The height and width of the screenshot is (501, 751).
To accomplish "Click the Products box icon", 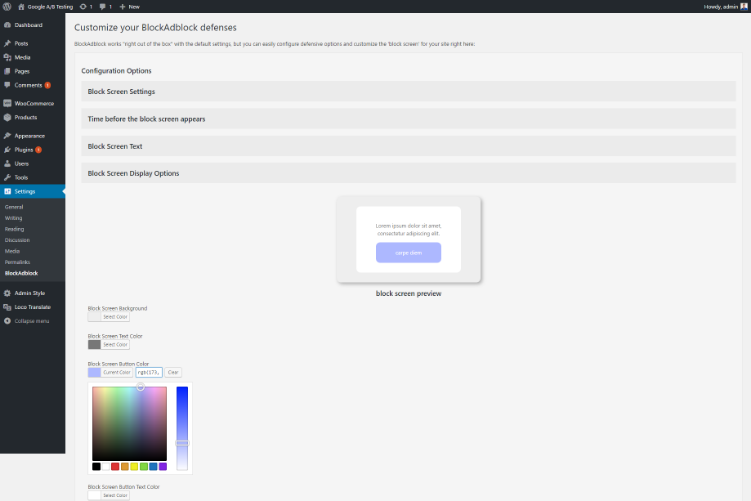I will pyautogui.click(x=7, y=117).
